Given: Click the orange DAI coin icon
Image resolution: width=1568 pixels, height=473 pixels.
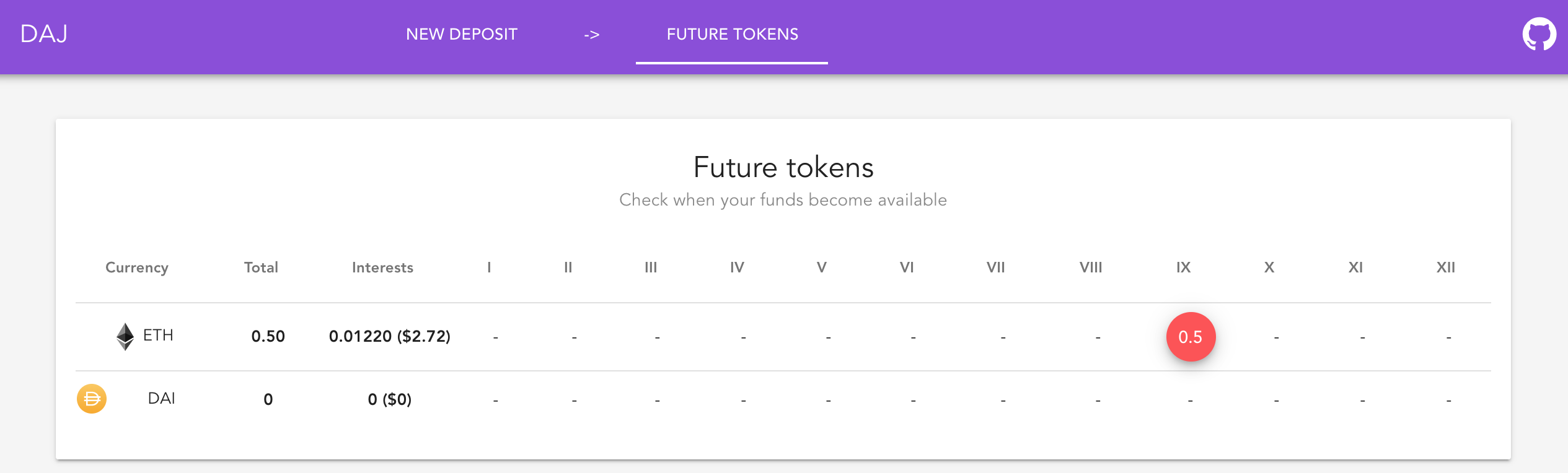Looking at the screenshot, I should (x=92, y=399).
